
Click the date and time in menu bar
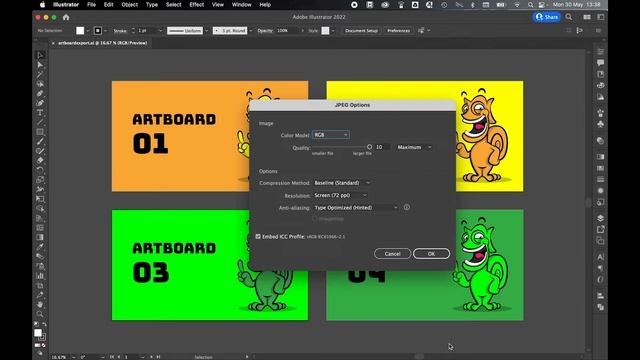(x=576, y=4)
